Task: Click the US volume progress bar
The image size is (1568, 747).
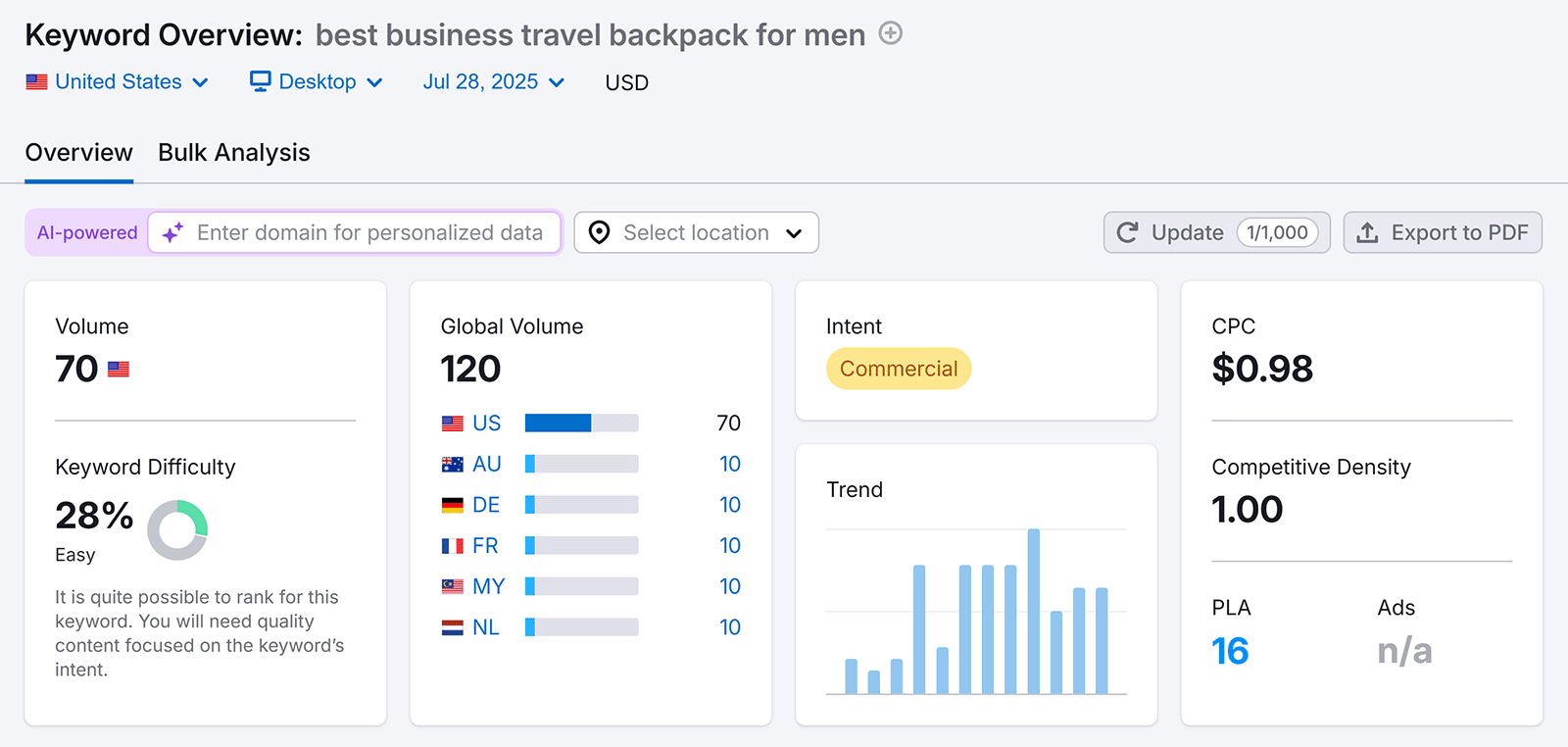Action: [x=581, y=423]
